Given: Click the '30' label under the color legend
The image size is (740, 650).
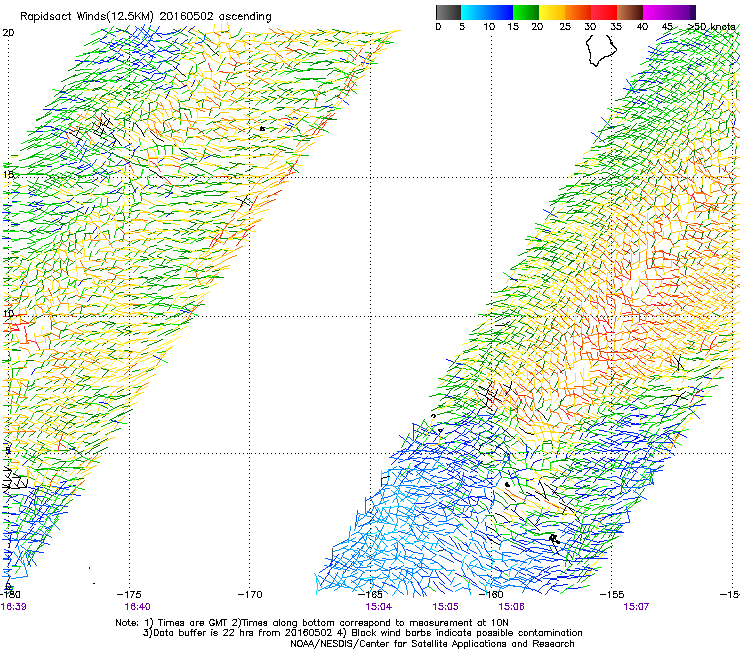Looking at the screenshot, I should tap(590, 27).
